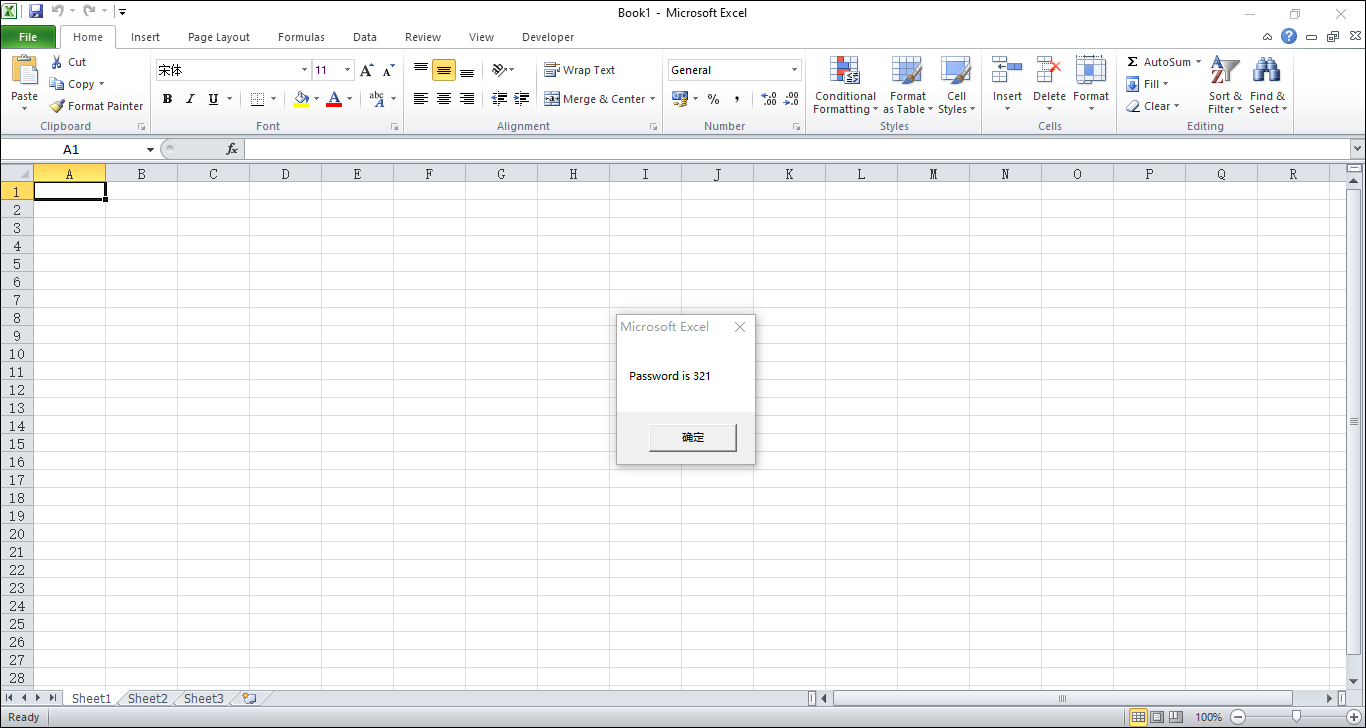Switch to the Insert tab
Image resolution: width=1366 pixels, height=728 pixels.
coord(145,37)
